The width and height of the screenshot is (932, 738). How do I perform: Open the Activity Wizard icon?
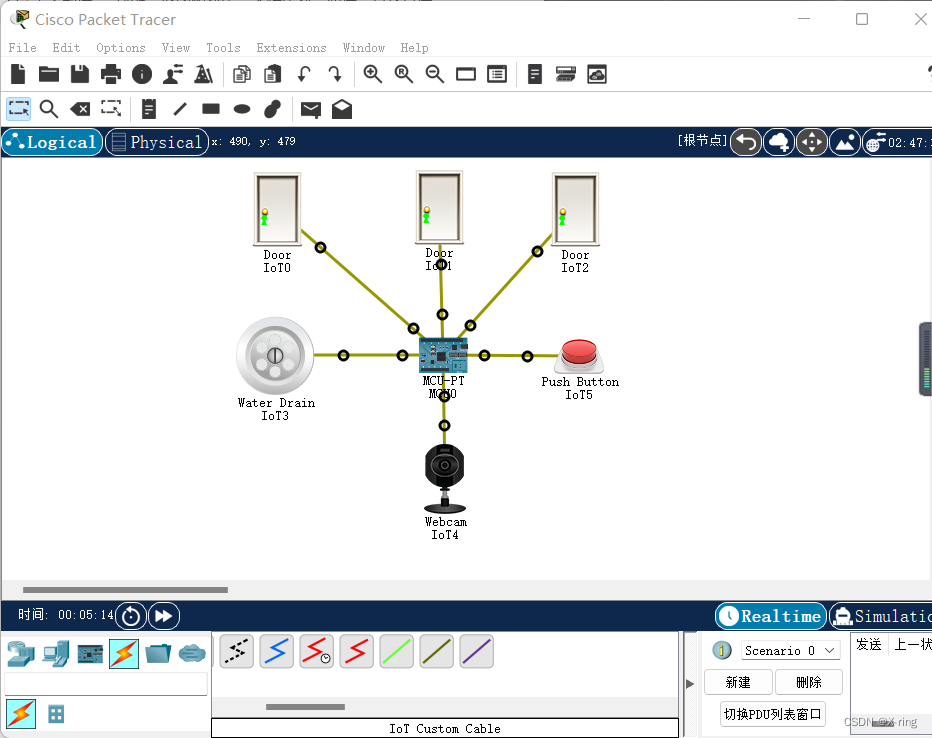pos(173,74)
